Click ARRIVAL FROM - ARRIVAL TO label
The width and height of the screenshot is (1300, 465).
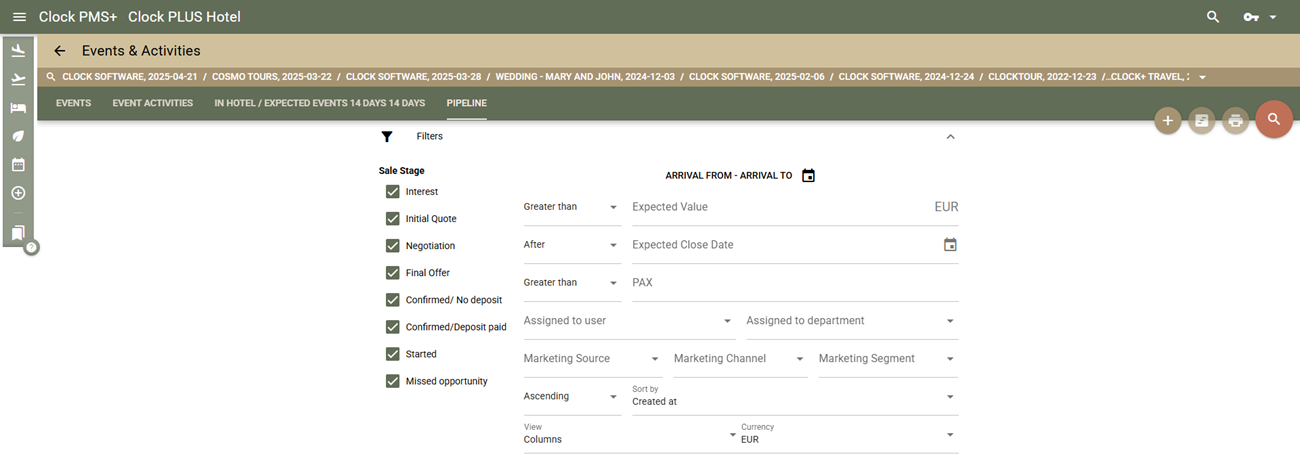(x=729, y=176)
